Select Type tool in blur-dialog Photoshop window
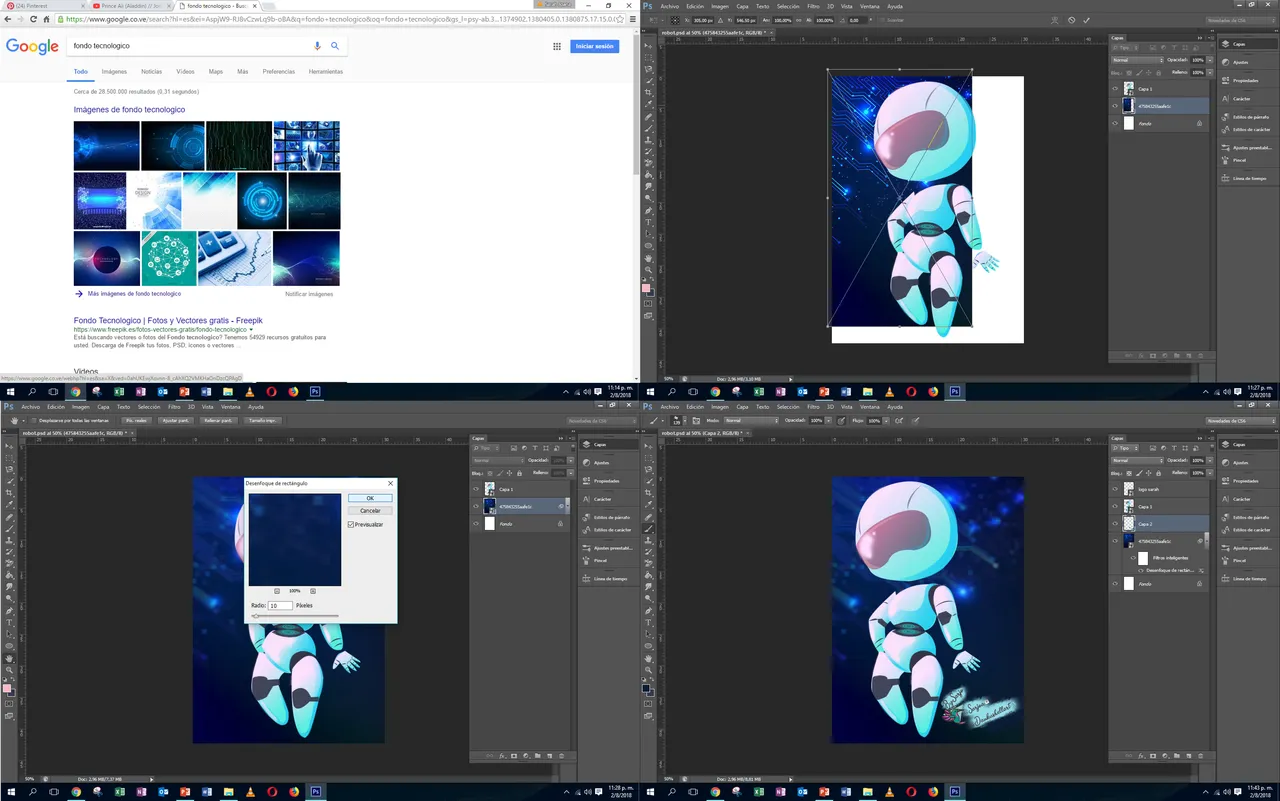This screenshot has height=801, width=1280. tap(9, 622)
